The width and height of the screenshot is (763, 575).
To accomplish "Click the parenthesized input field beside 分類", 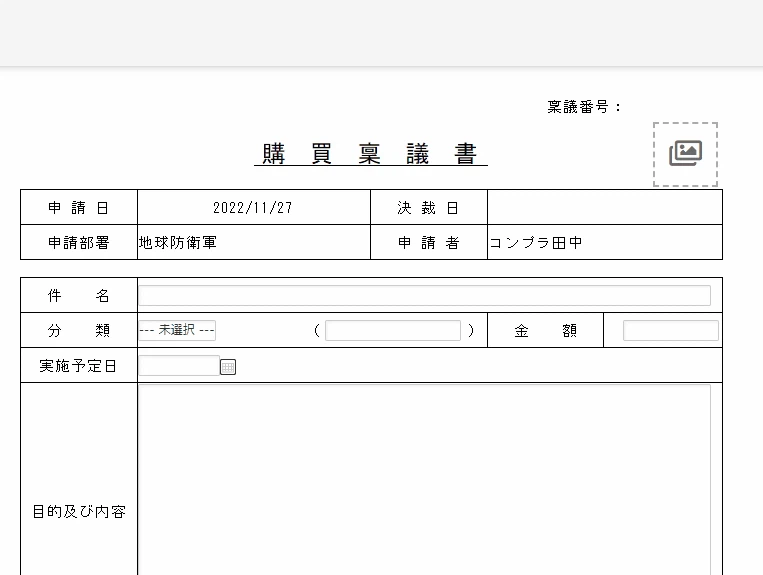I will coord(393,330).
